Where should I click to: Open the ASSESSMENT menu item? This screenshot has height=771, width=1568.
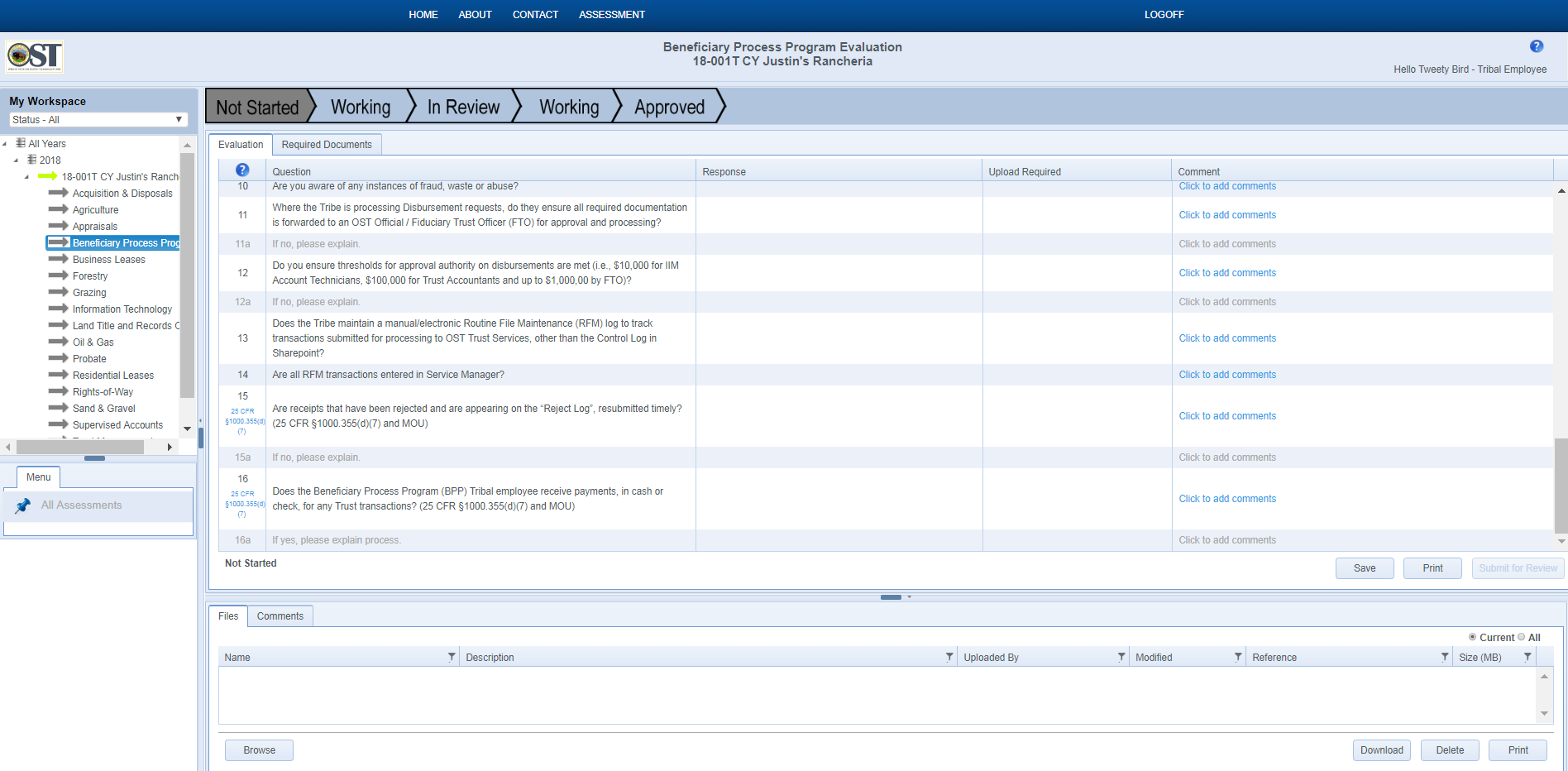pyautogui.click(x=612, y=15)
